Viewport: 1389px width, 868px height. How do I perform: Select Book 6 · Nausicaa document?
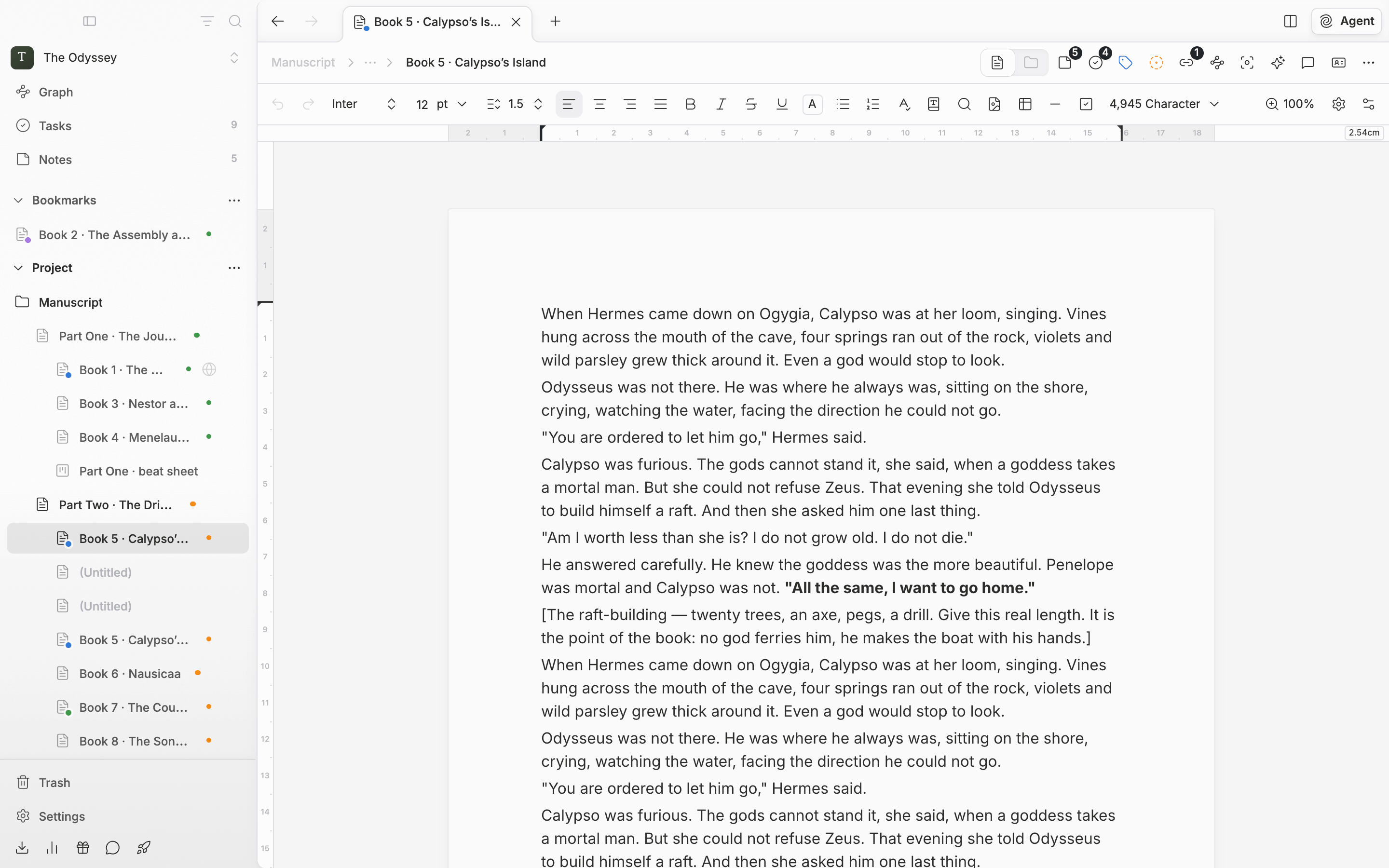click(127, 673)
